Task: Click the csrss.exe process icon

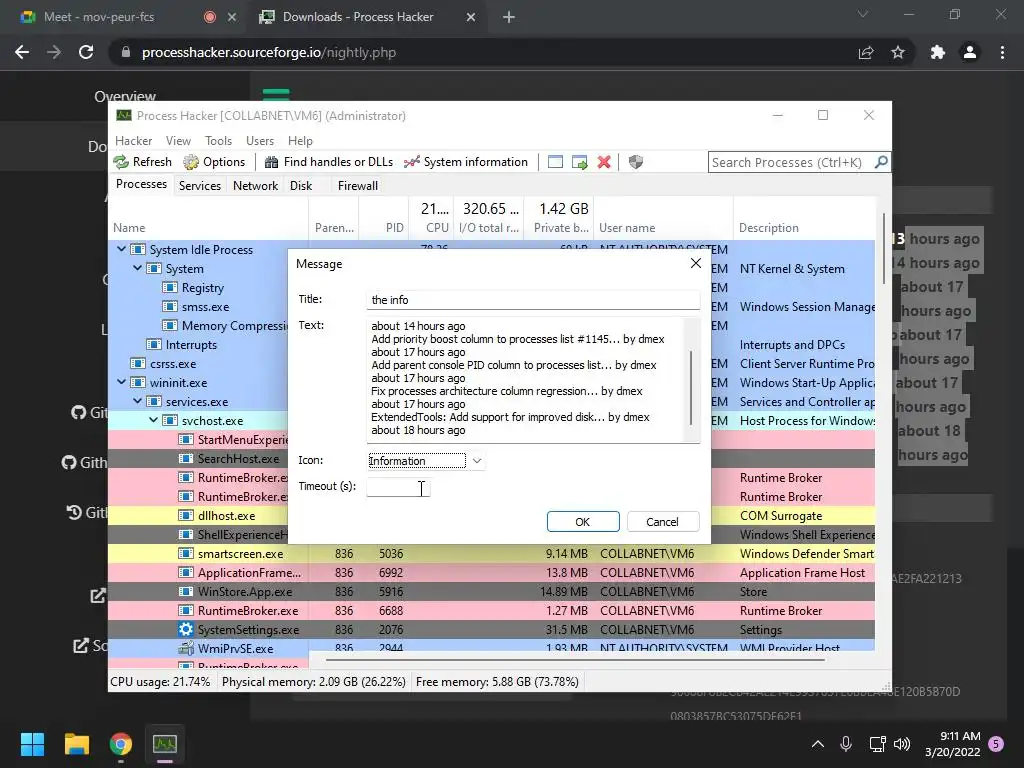Action: pyautogui.click(x=138, y=364)
